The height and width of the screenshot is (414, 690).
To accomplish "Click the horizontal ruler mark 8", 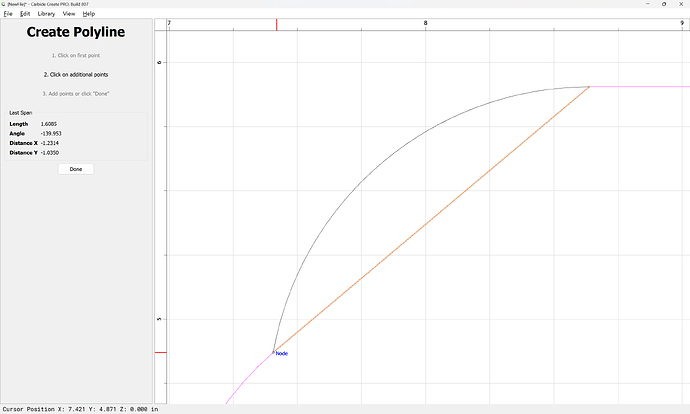I will point(425,23).
